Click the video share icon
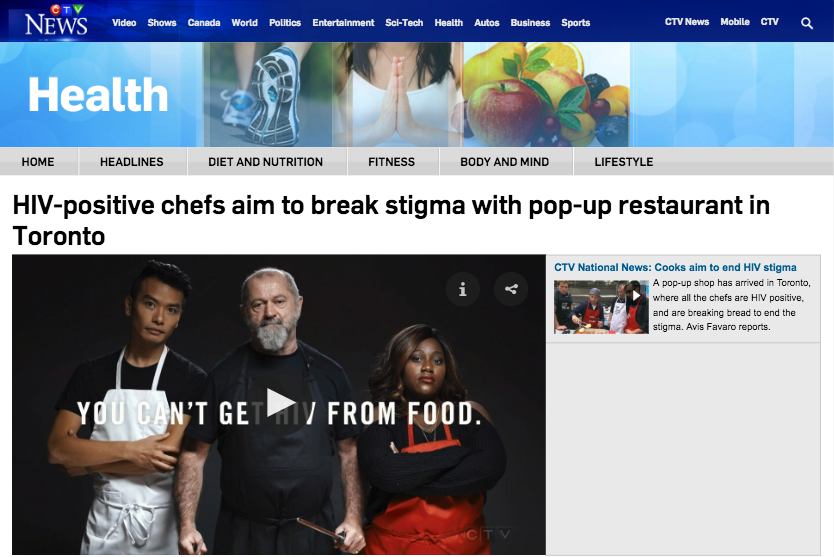Viewport: 834px width, 557px height. [x=511, y=289]
